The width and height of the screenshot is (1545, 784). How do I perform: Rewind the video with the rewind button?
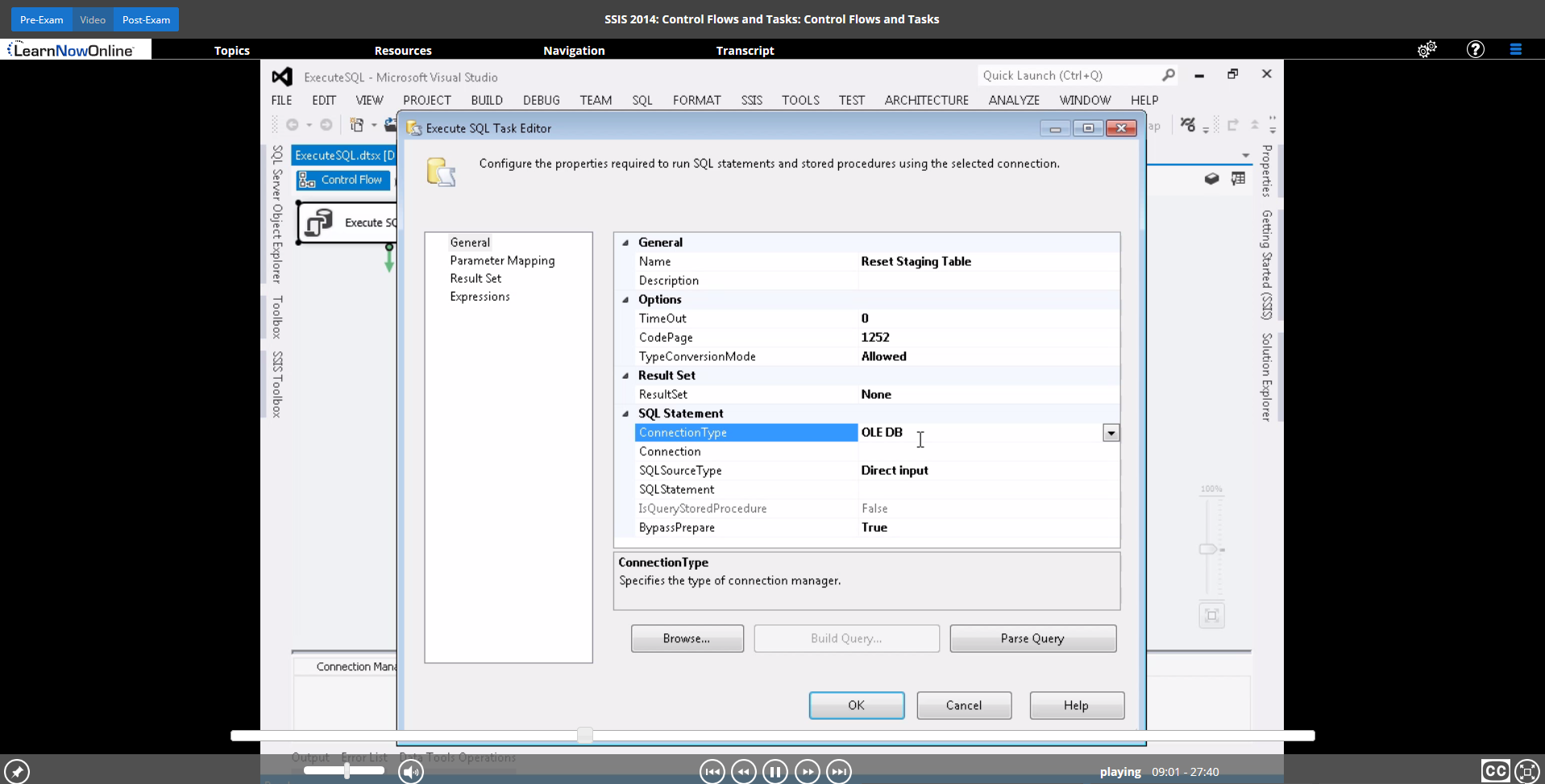743,772
